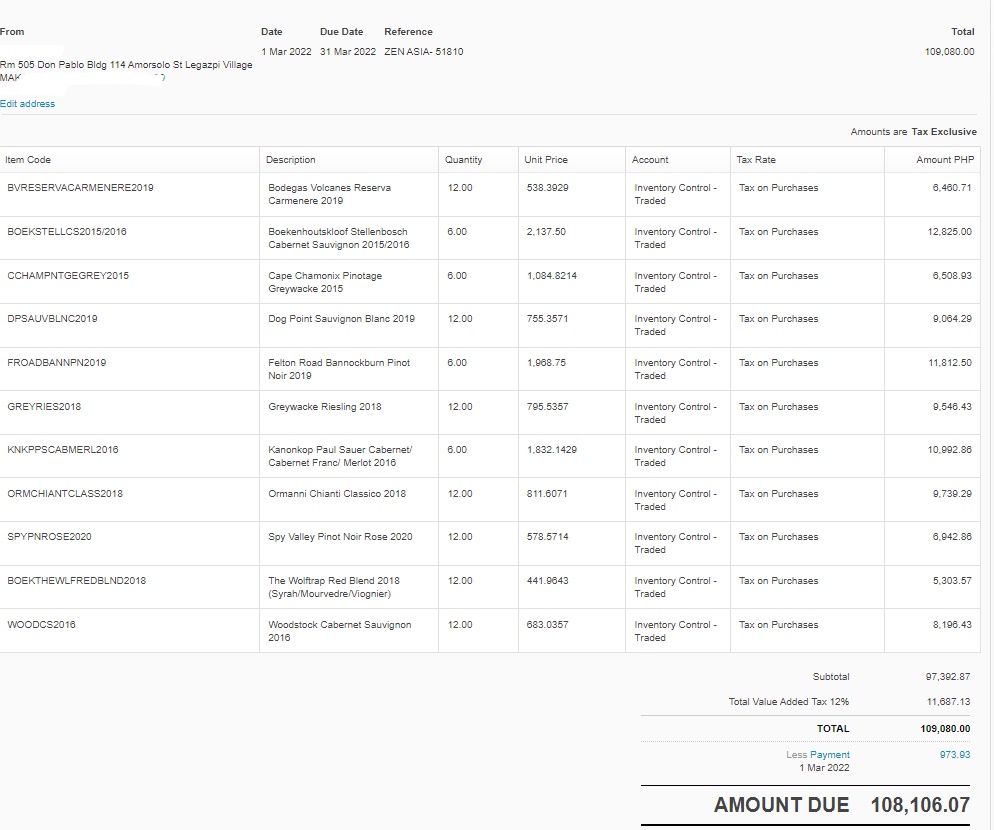Click the address line Rm 505 Don Pablo Bldg

pos(126,65)
